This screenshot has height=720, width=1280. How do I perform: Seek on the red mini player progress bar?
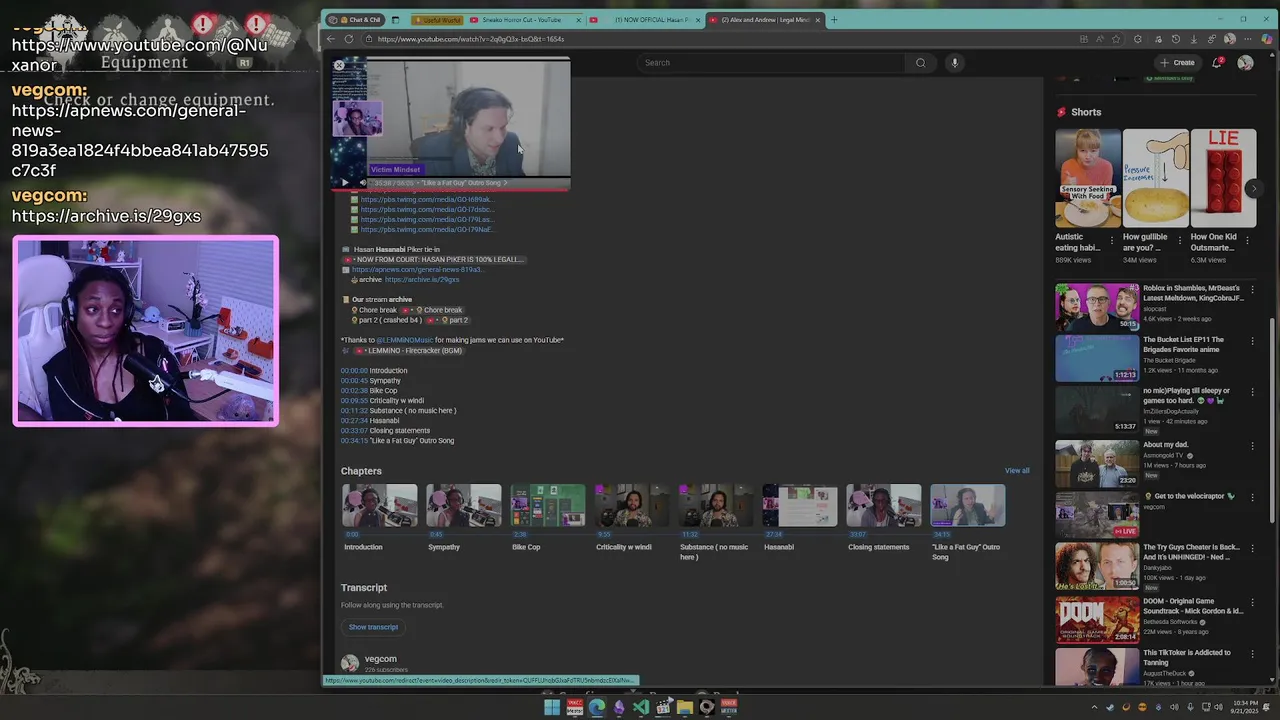[451, 189]
